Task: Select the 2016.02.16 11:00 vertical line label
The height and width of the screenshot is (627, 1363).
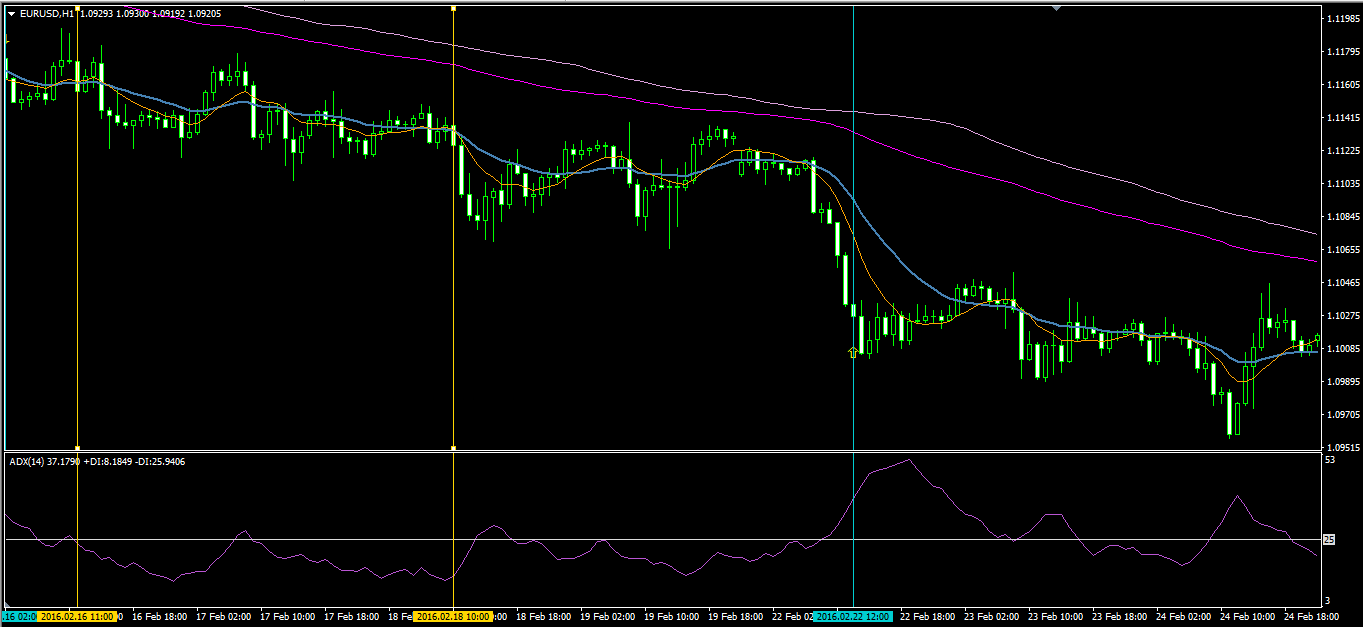Action: pos(77,617)
